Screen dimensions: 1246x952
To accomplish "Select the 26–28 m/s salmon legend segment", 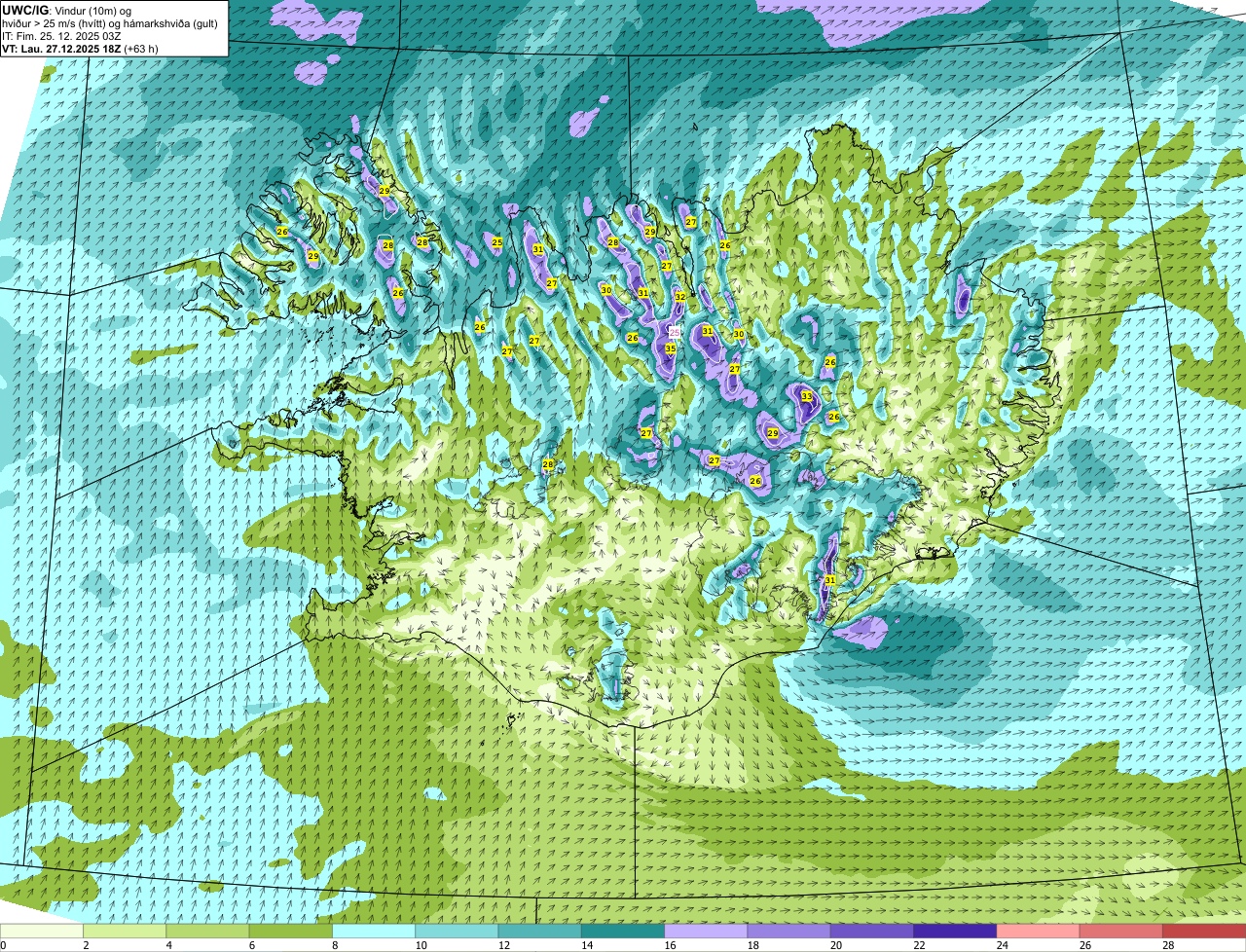I will tap(1121, 931).
